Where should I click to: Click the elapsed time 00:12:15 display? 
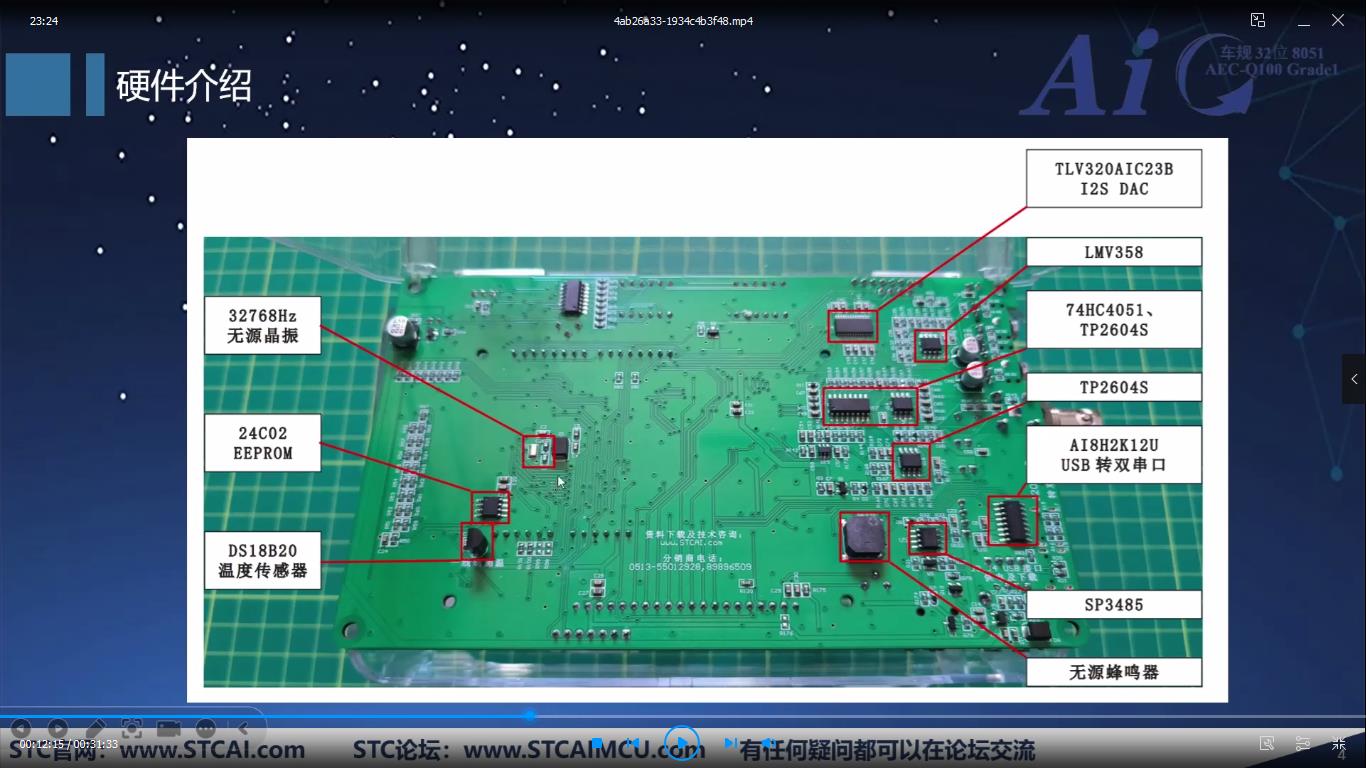click(42, 744)
